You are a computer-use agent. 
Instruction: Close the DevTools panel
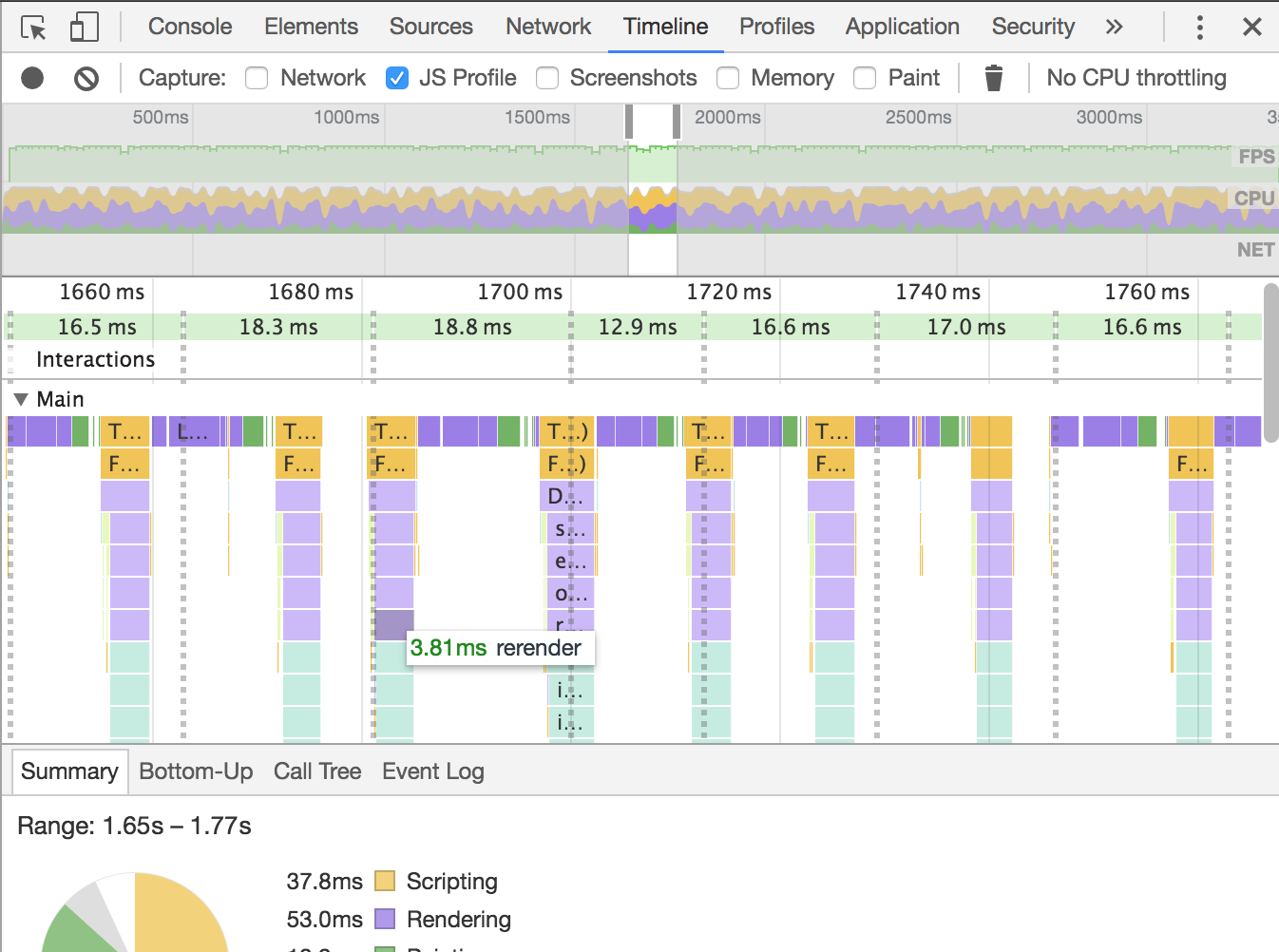[1252, 27]
